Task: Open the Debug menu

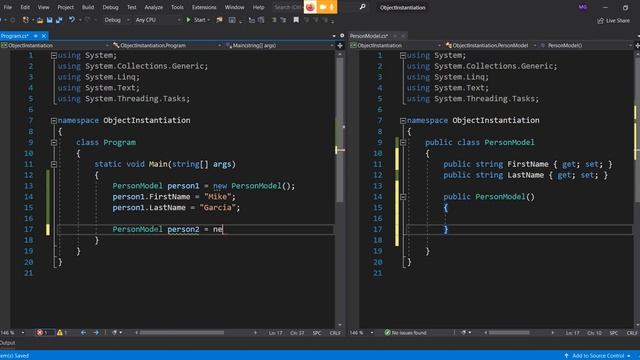Action: pos(110,7)
